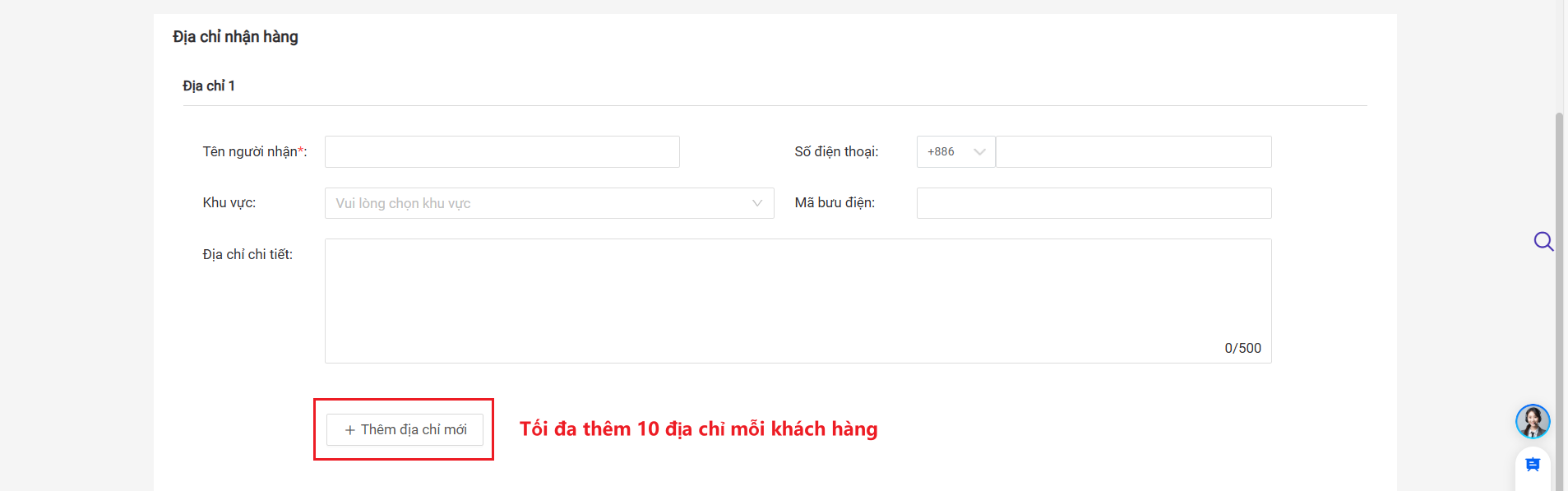1568x491 pixels.
Task: Focus the Tên người nhận input field
Action: click(502, 152)
